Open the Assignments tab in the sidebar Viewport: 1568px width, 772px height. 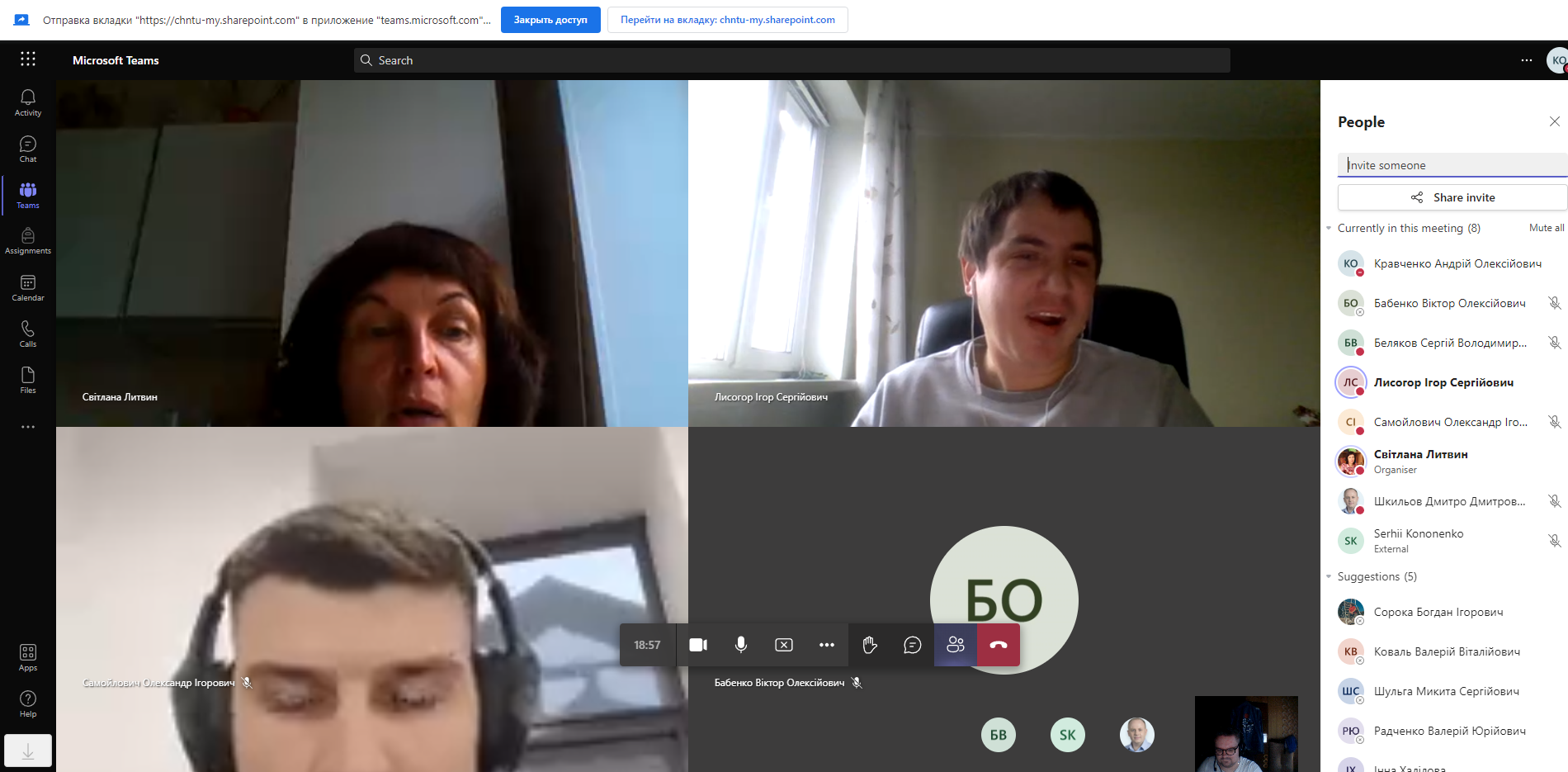pos(27,241)
